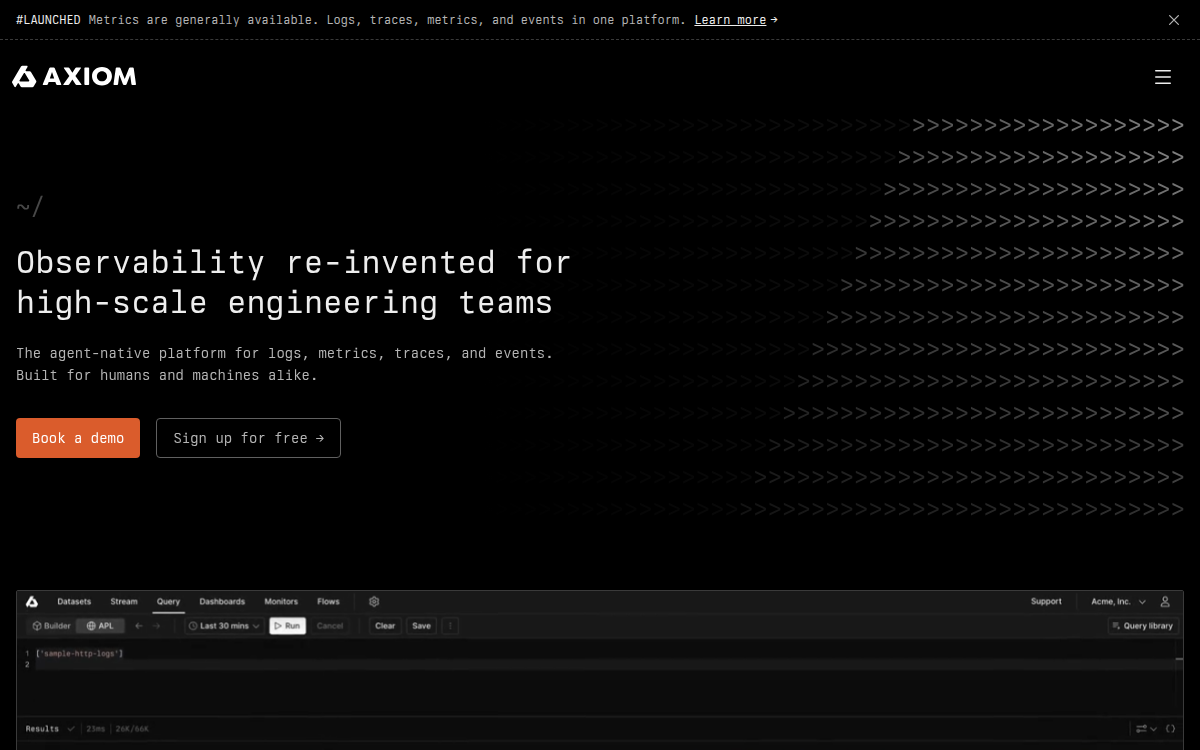Click the forward arrow in query toolbar
This screenshot has width=1200, height=750.
pos(156,626)
